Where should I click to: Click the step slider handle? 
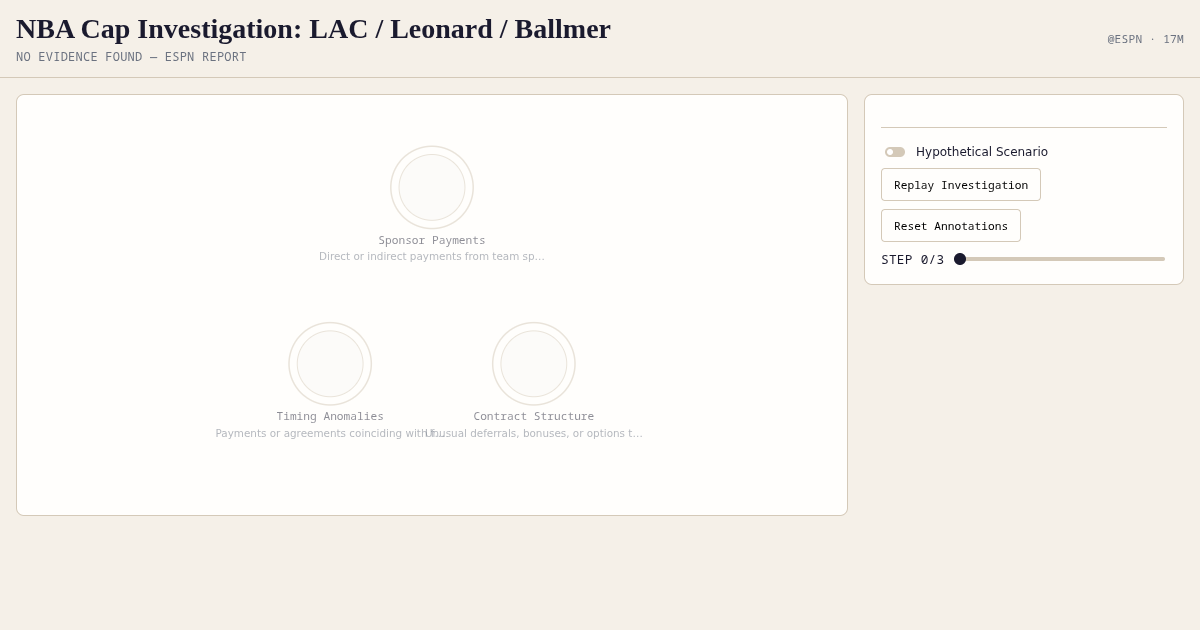coord(960,259)
